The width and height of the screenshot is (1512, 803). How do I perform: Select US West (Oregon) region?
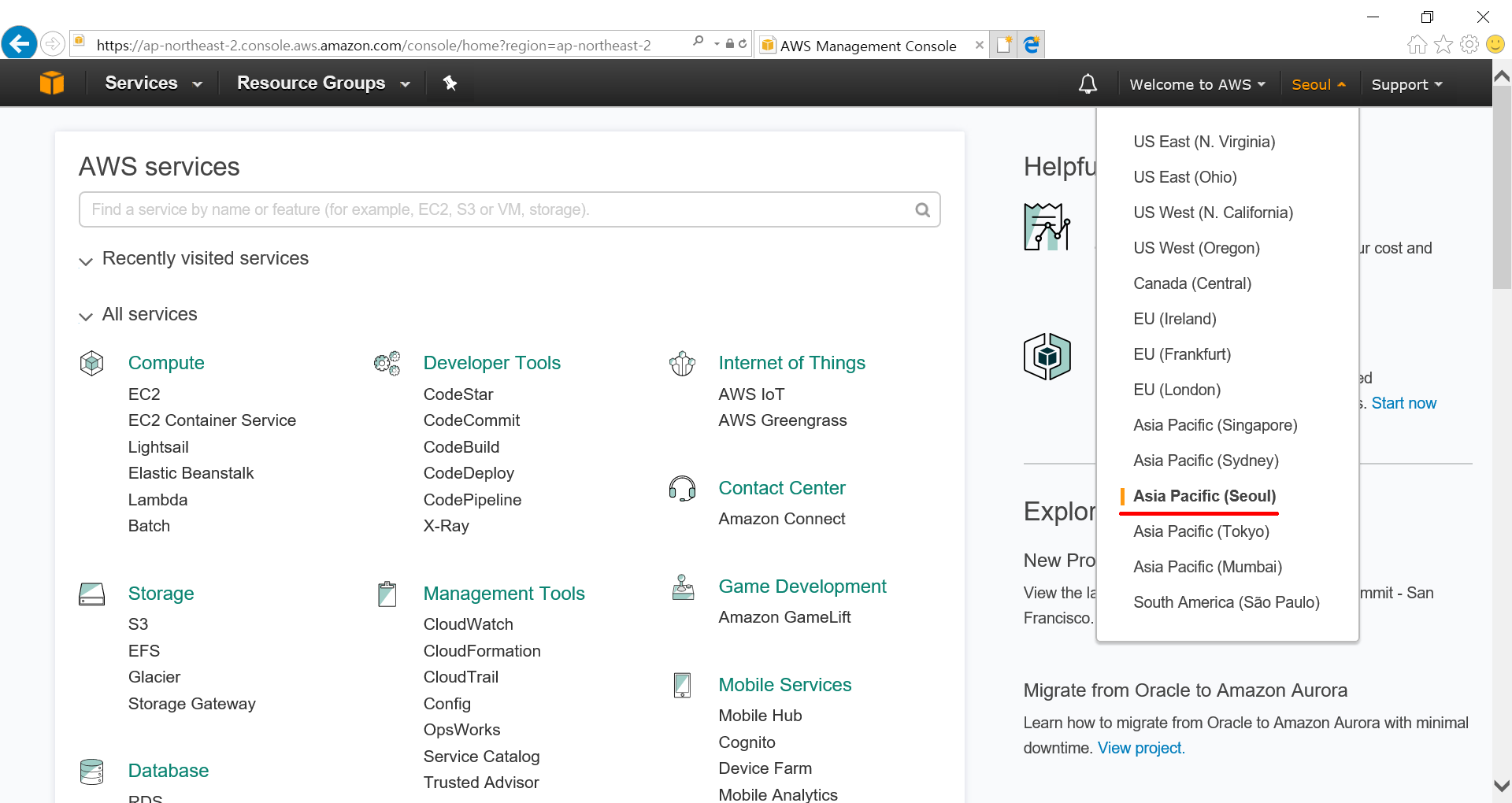[1196, 248]
